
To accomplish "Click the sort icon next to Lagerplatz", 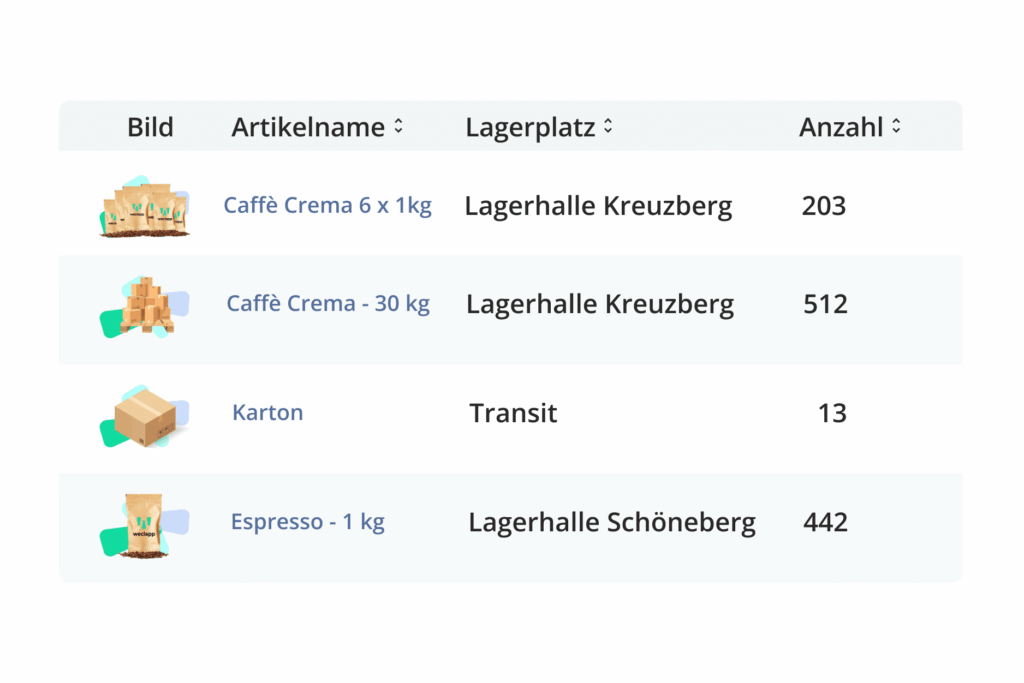I will pos(606,127).
